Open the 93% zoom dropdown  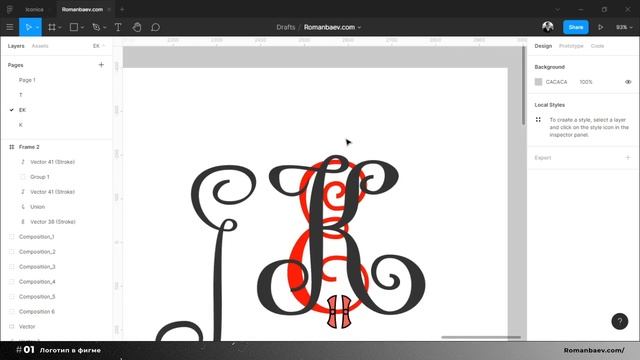[624, 27]
